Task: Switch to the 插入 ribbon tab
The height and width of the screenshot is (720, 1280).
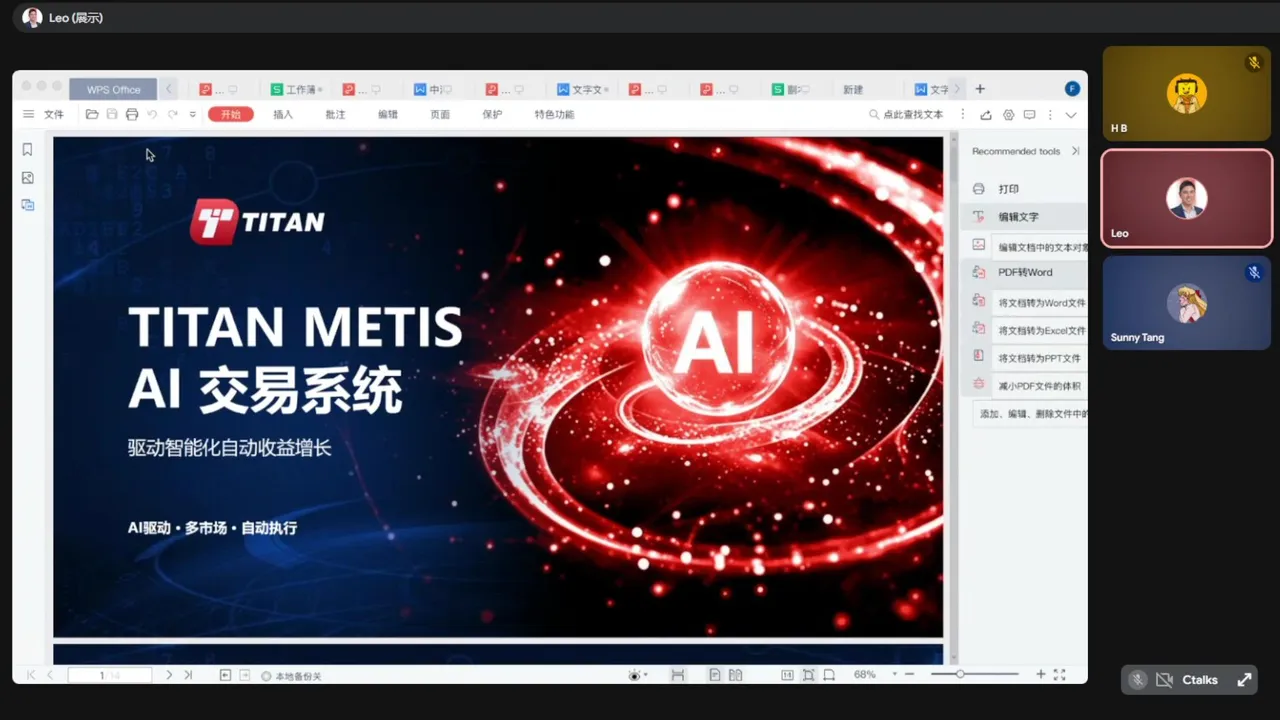Action: (283, 115)
